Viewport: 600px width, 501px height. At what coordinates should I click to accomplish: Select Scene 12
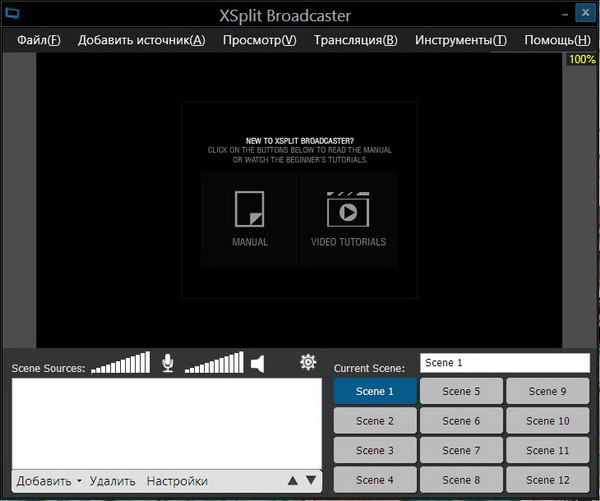[548, 480]
